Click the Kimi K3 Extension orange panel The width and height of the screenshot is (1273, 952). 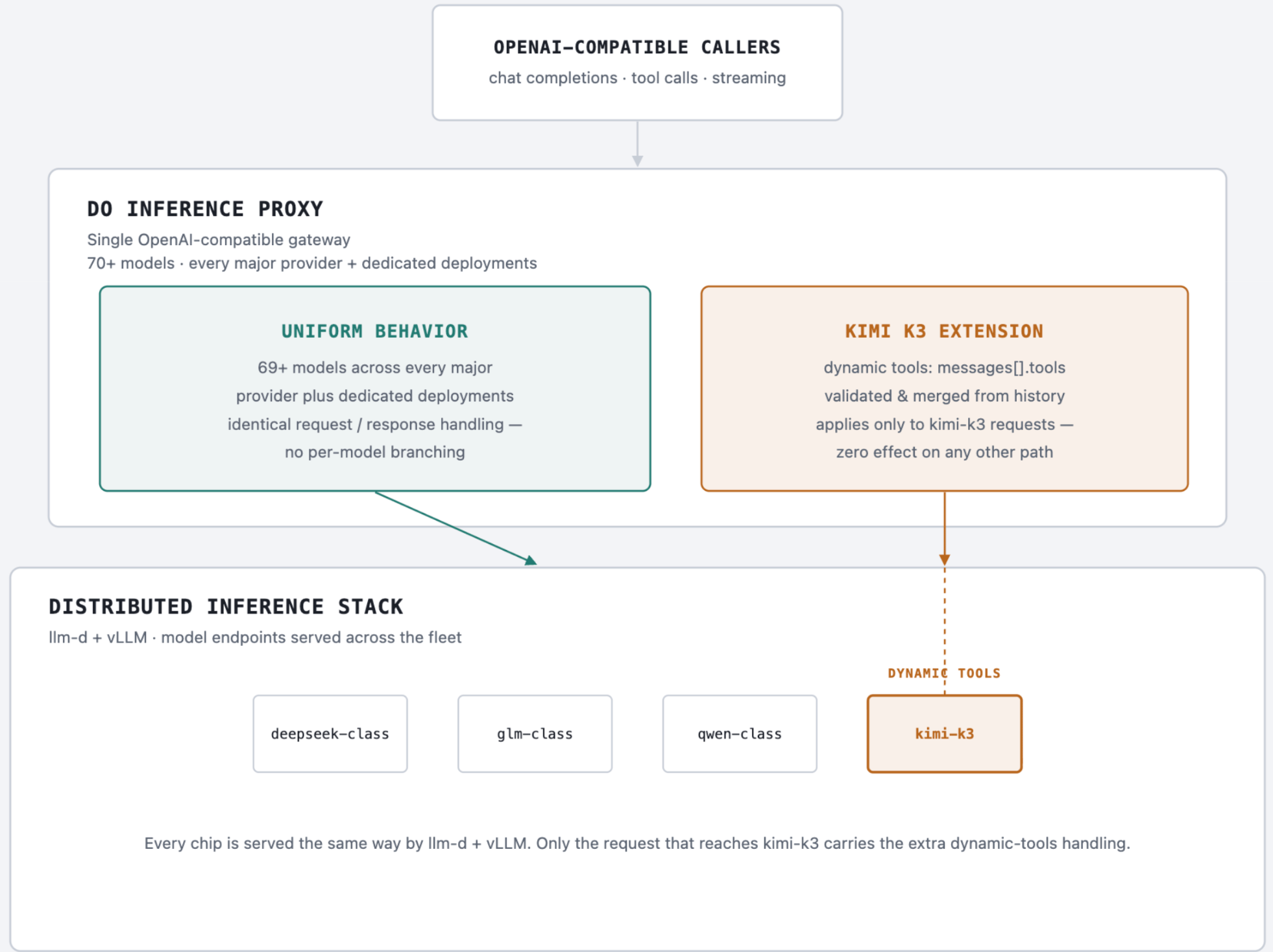point(945,388)
